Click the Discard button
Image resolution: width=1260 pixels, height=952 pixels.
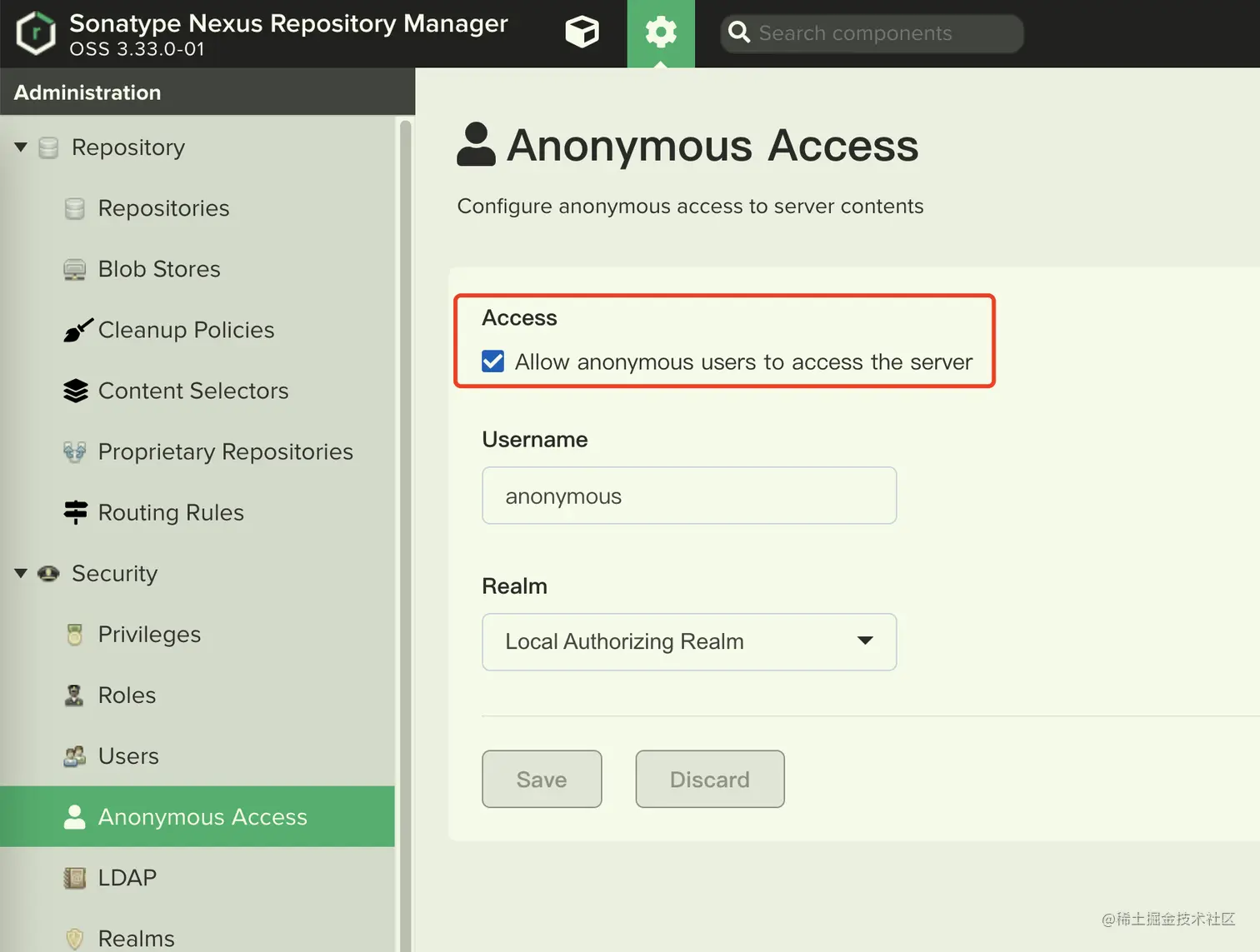pos(710,779)
